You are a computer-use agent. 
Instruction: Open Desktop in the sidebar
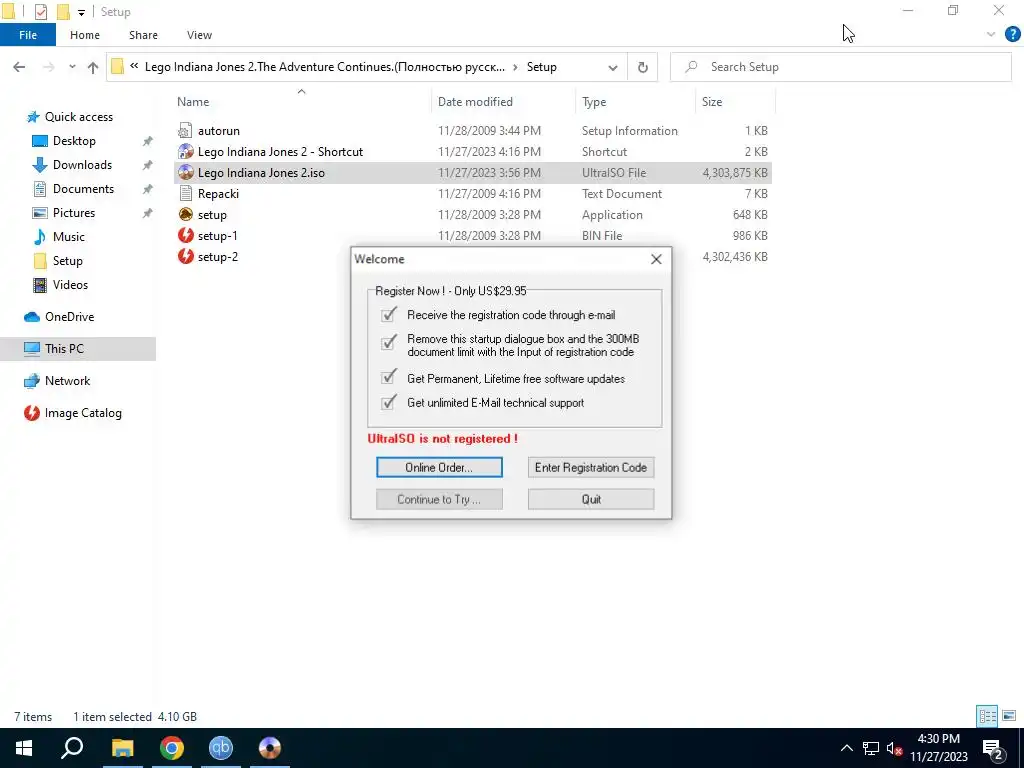click(74, 140)
